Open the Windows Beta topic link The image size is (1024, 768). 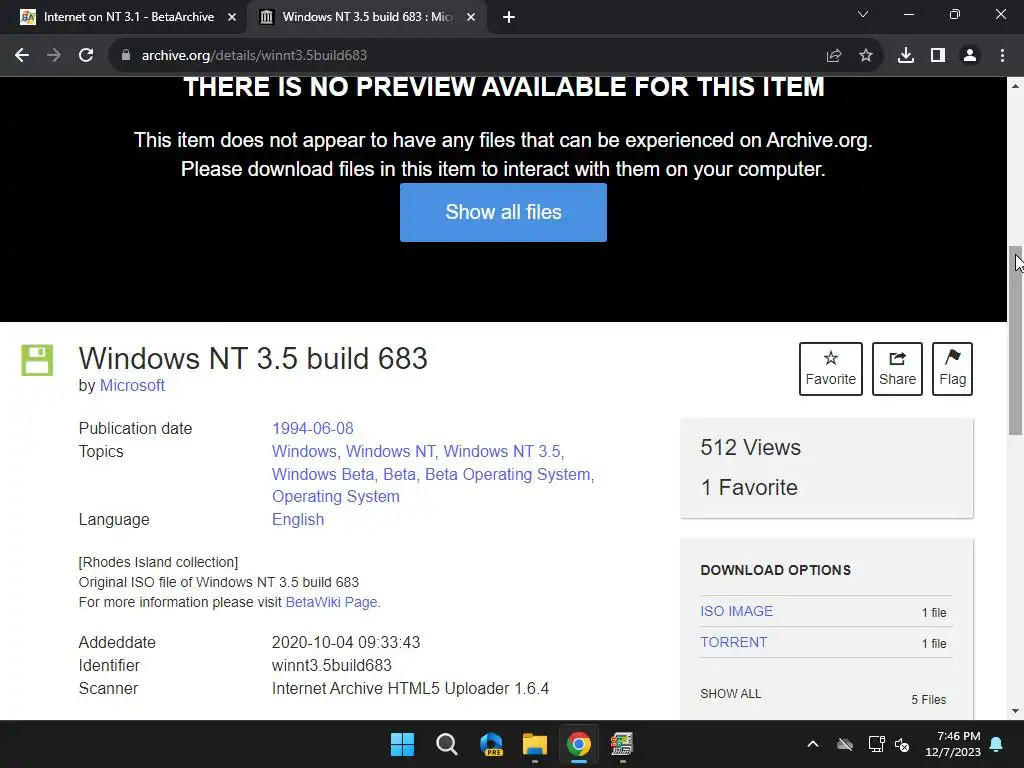323,474
